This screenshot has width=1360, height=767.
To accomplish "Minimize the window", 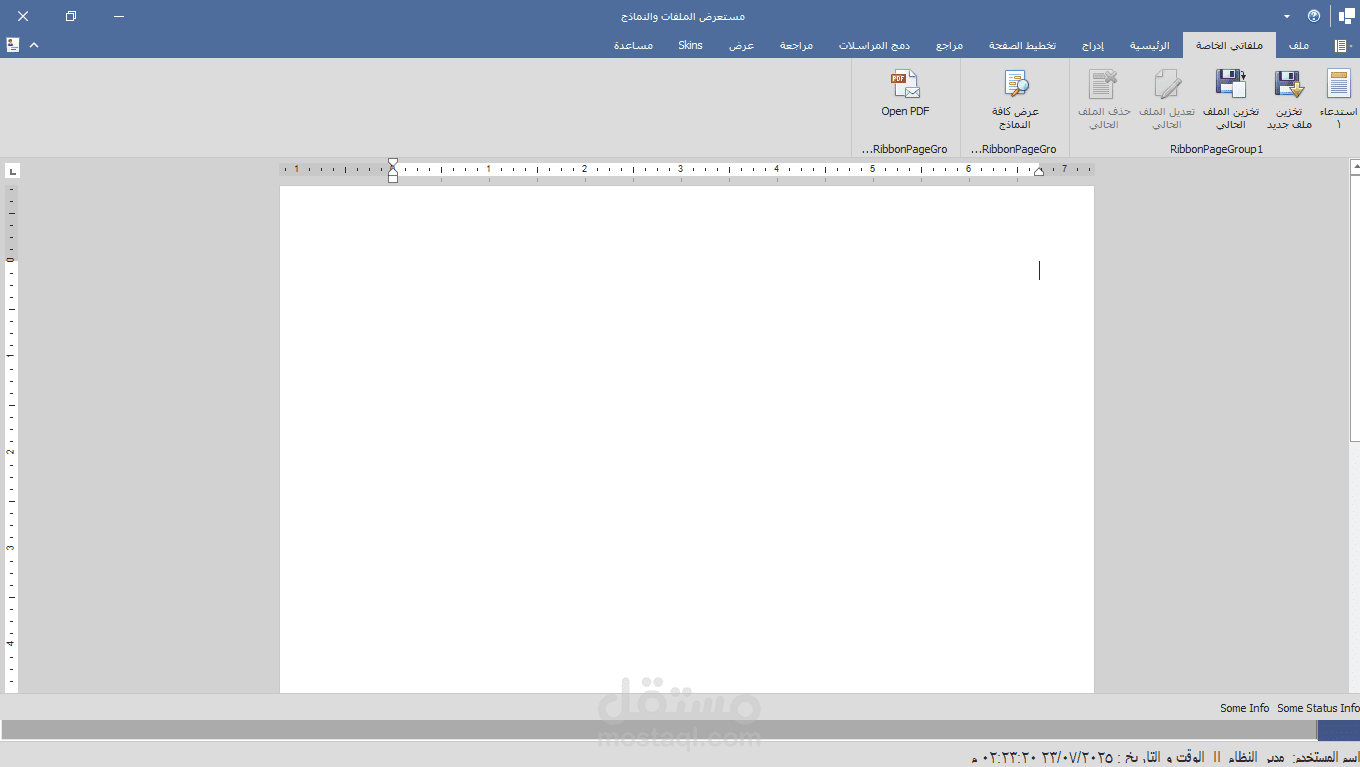I will 119,16.
